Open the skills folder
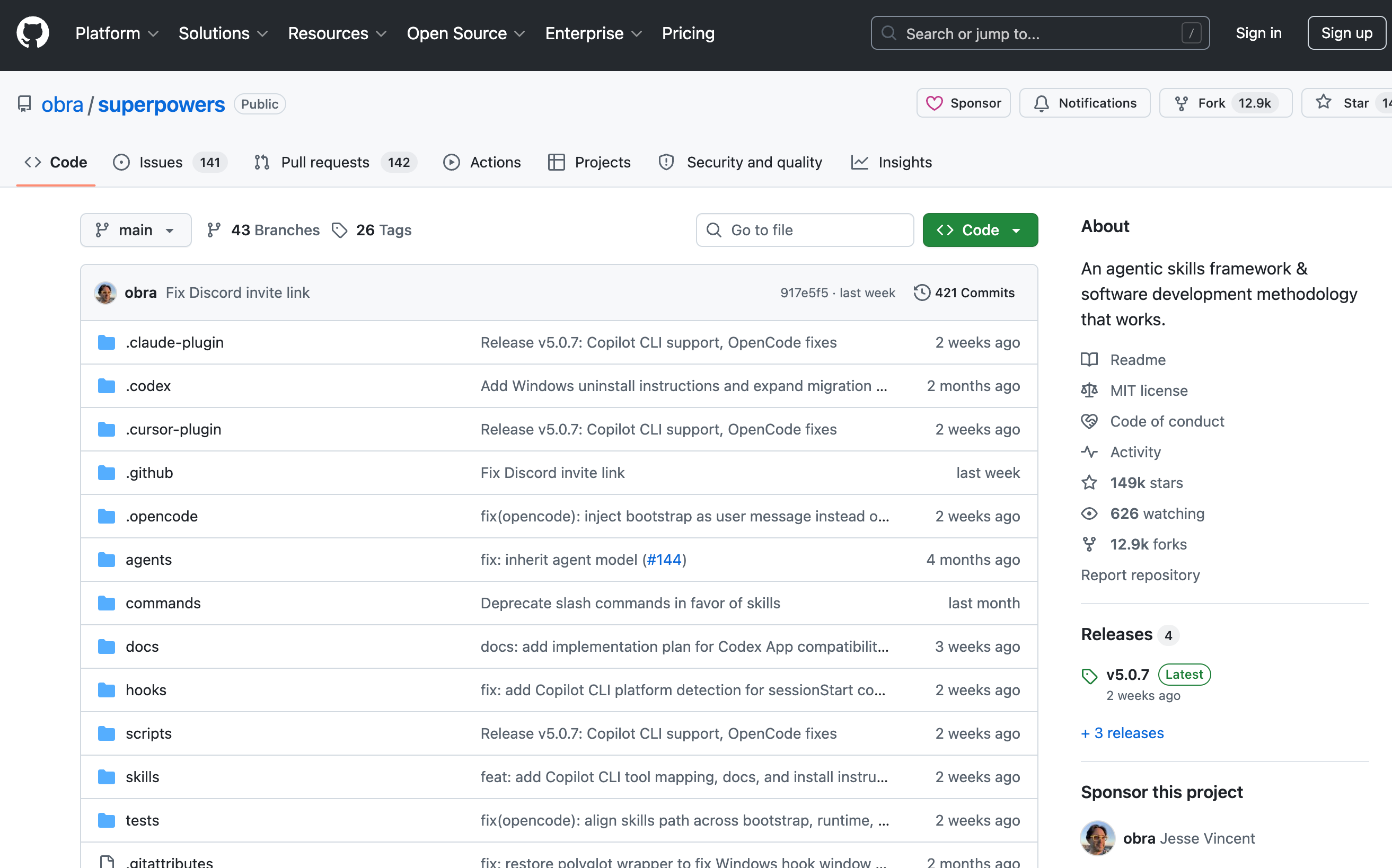 coord(143,777)
